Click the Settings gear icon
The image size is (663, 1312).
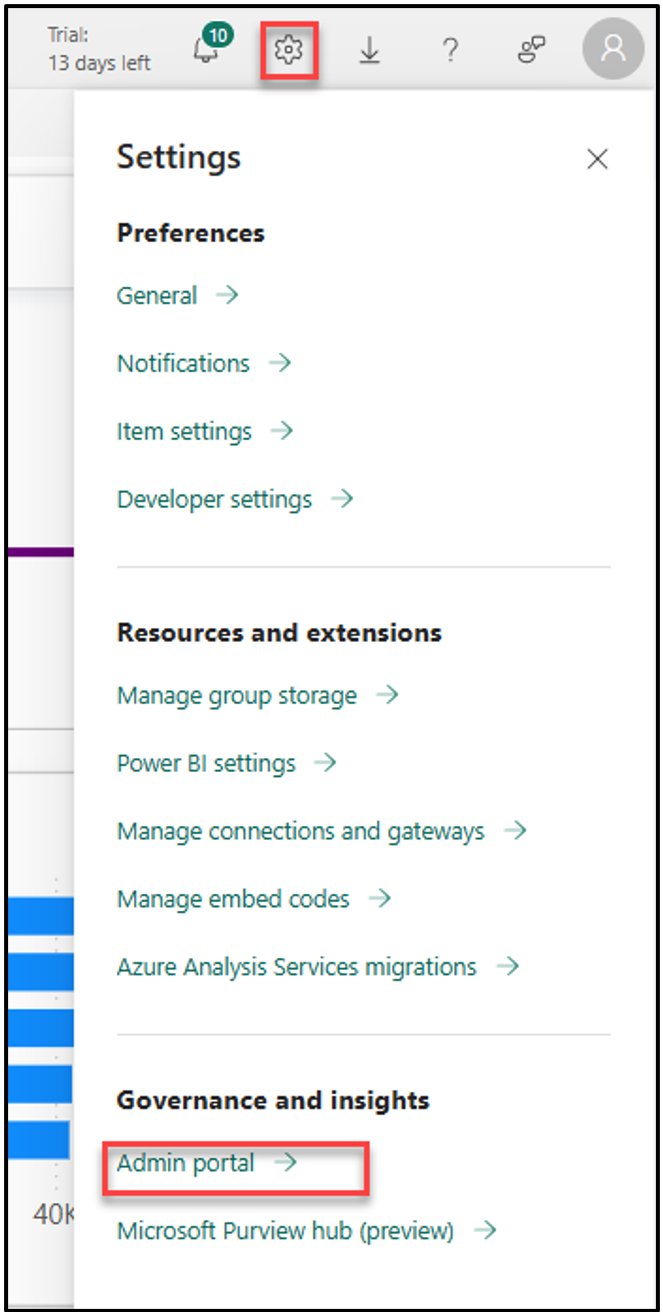click(289, 48)
